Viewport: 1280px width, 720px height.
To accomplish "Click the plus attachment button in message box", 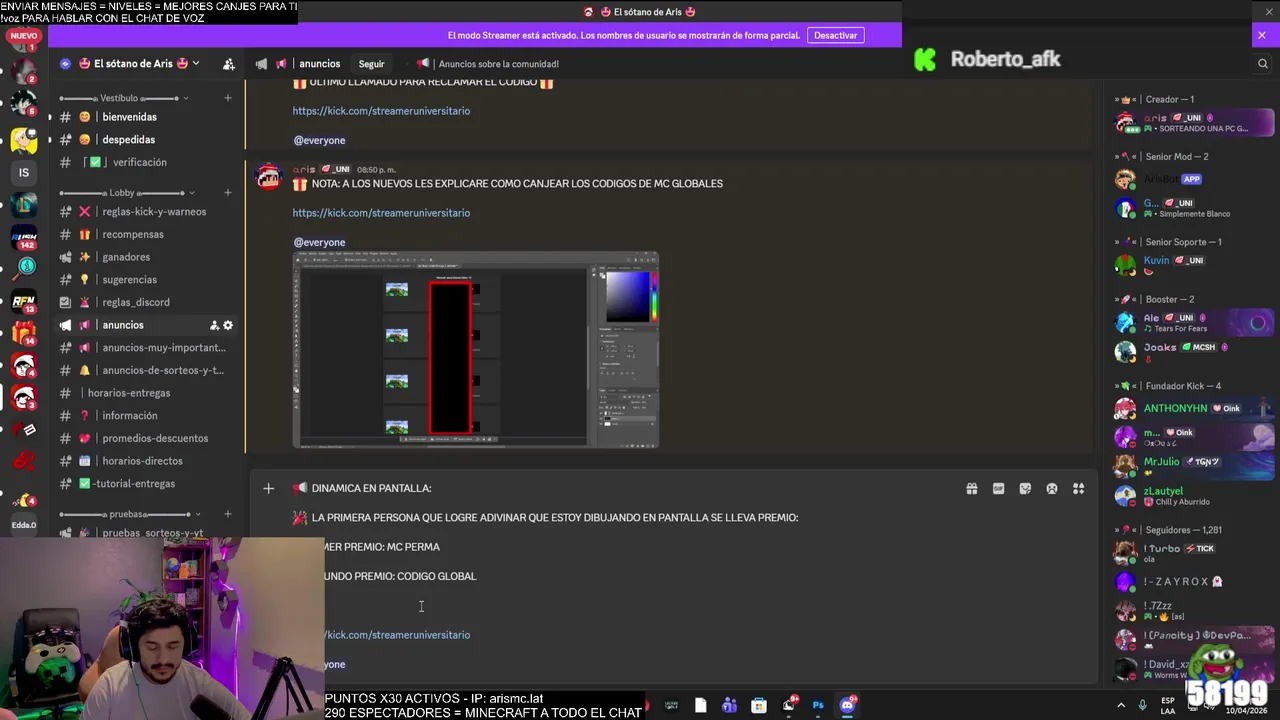I will coord(268,488).
